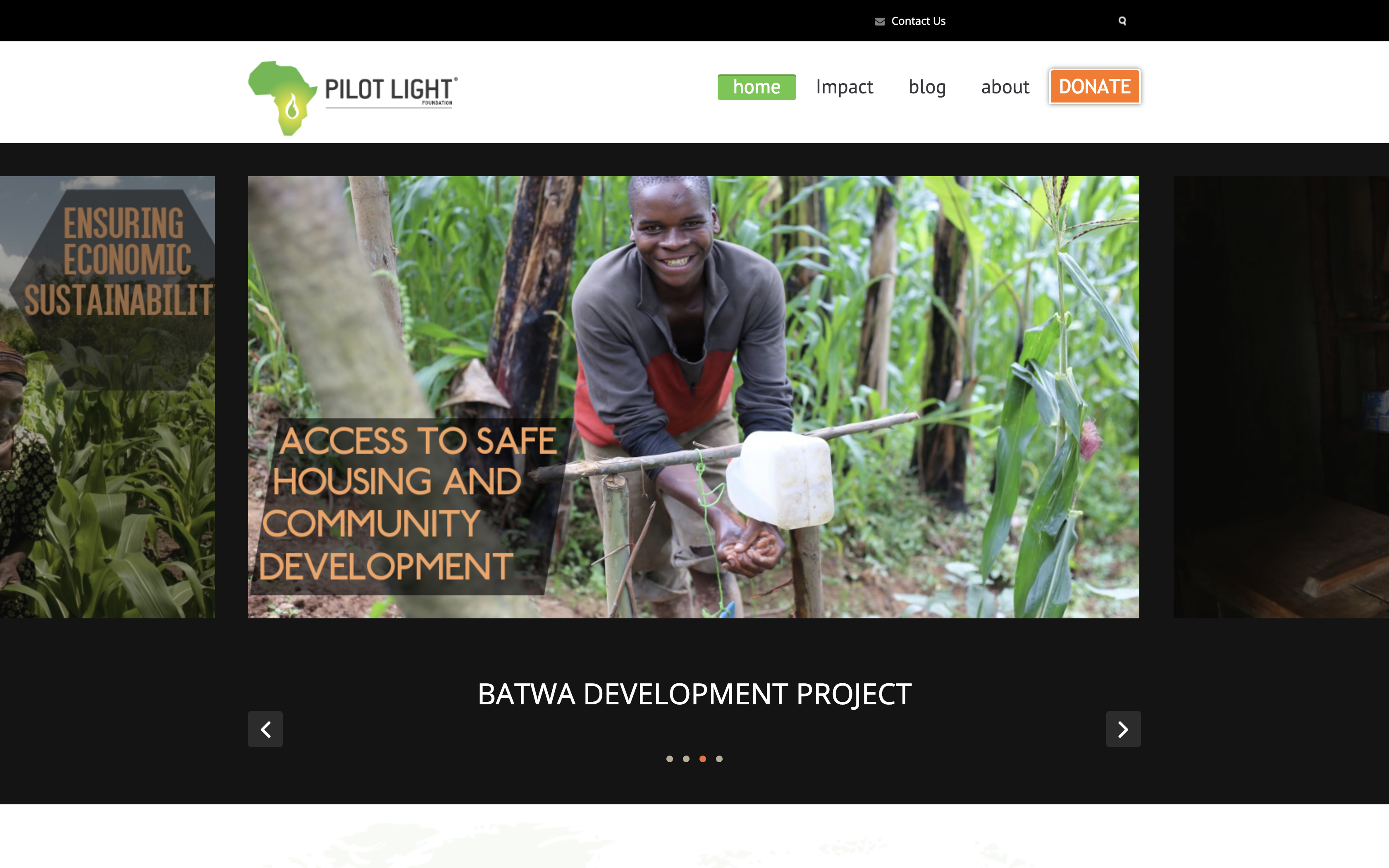Advance carousel with right arrow
The height and width of the screenshot is (868, 1389).
(x=1123, y=729)
